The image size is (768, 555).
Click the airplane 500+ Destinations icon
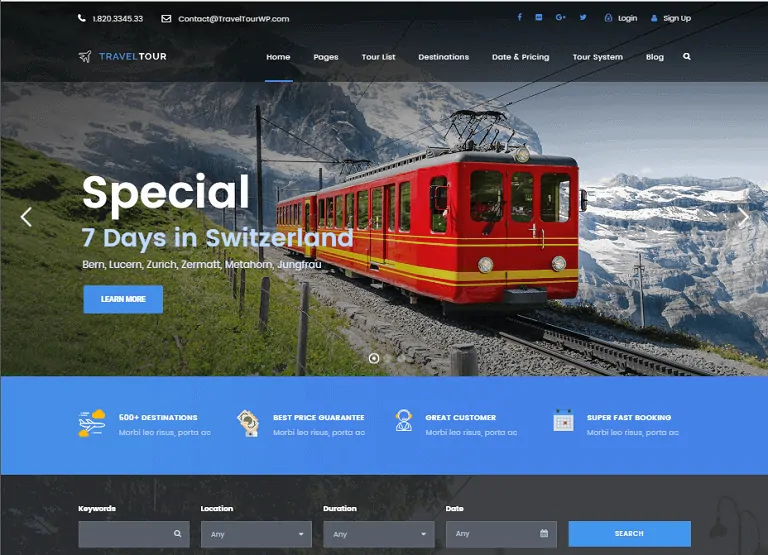(x=92, y=423)
